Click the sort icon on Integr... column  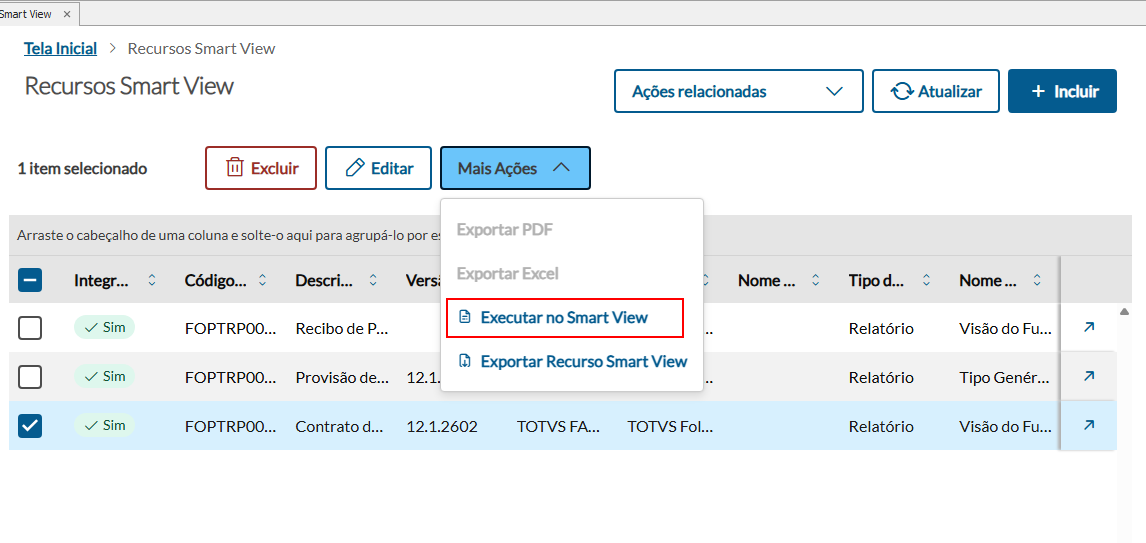152,281
